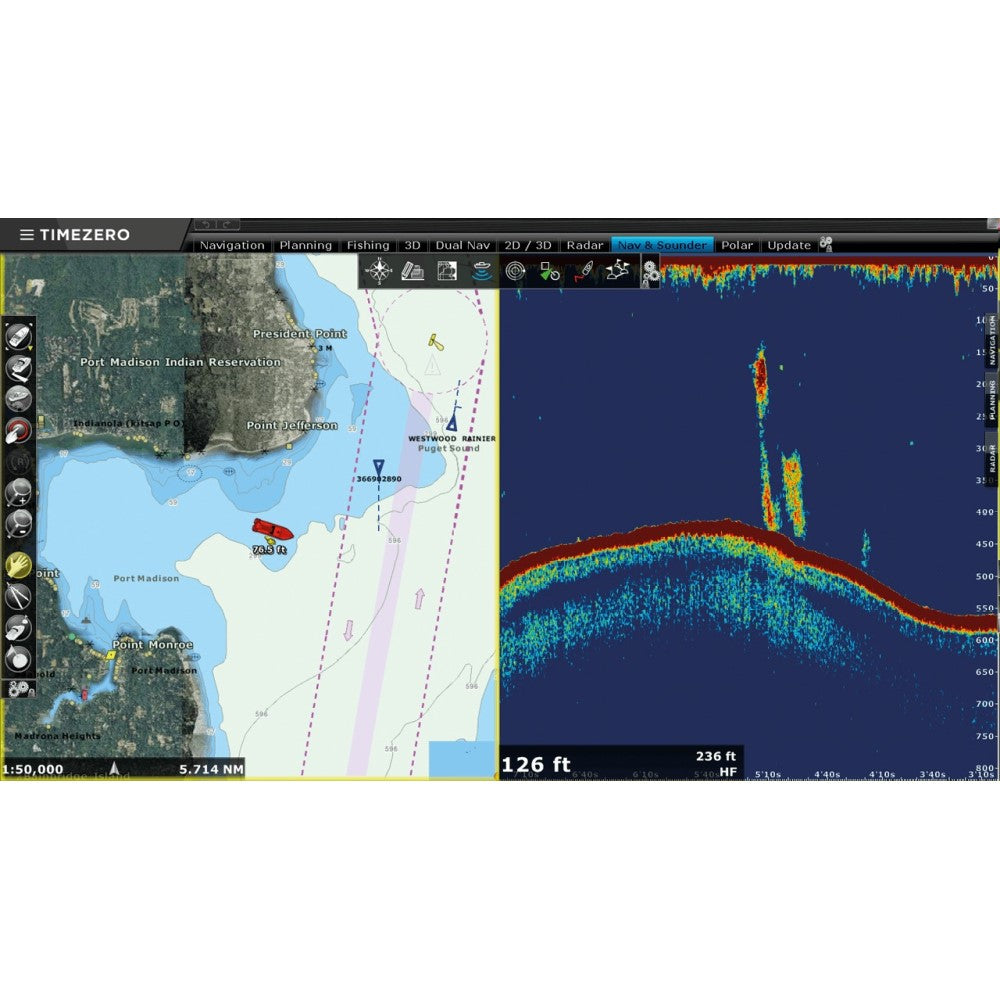Click the Update menu item
1000x1000 pixels.
pos(789,245)
